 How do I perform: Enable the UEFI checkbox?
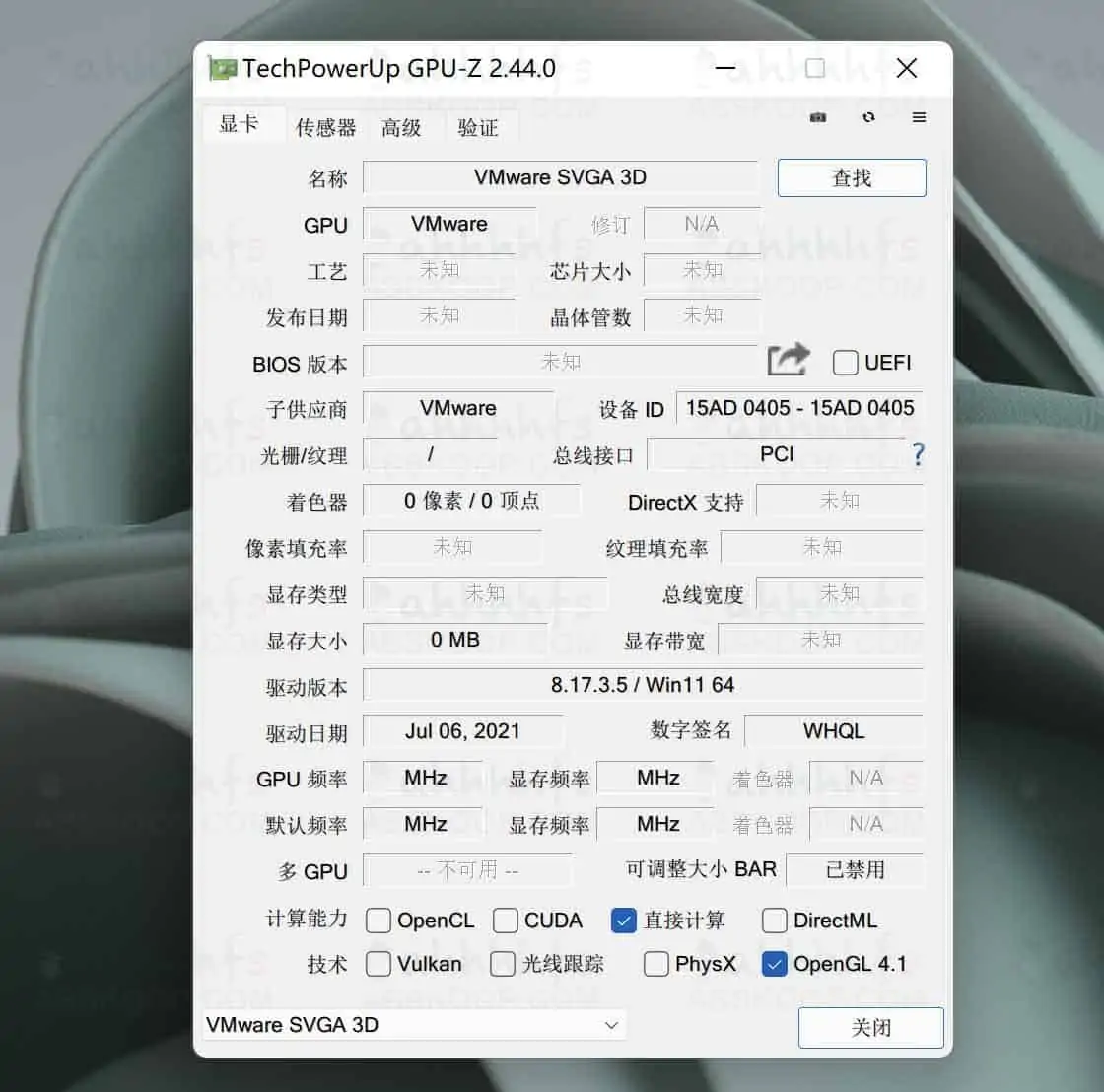pos(845,363)
